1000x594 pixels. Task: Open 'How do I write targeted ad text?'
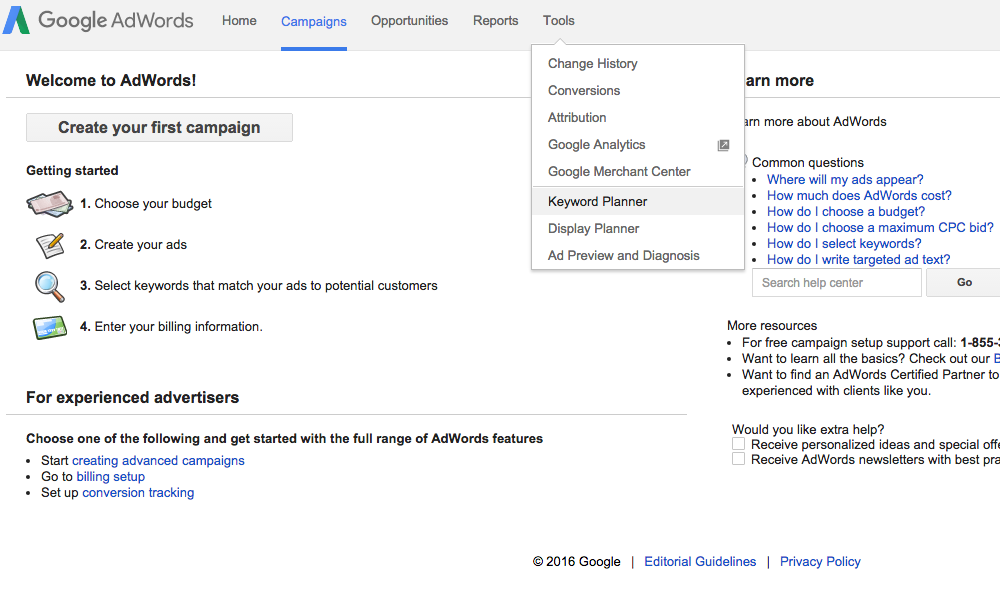[x=858, y=260]
